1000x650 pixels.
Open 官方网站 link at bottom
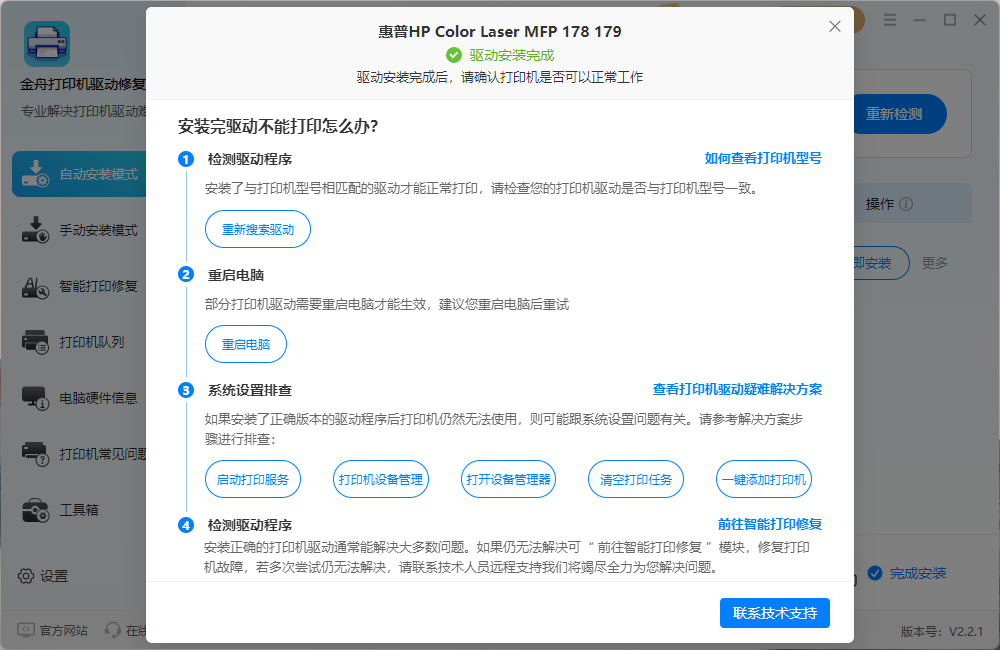[x=52, y=630]
